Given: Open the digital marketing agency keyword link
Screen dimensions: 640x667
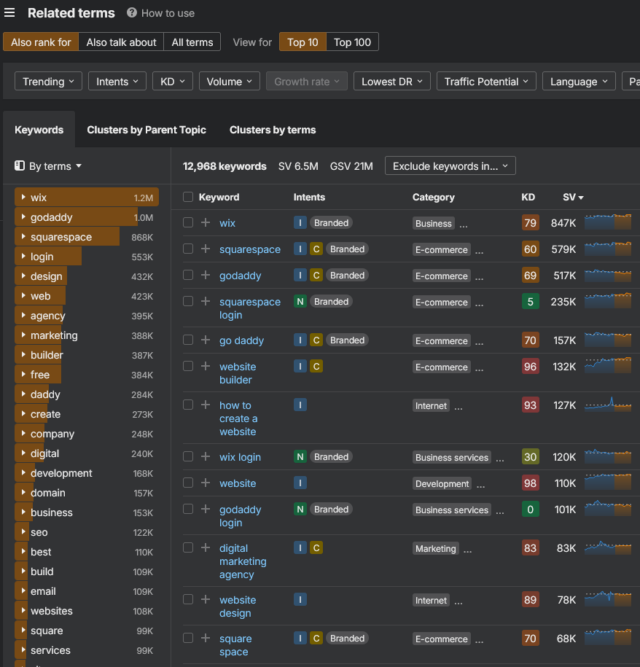Looking at the screenshot, I should click(x=243, y=561).
